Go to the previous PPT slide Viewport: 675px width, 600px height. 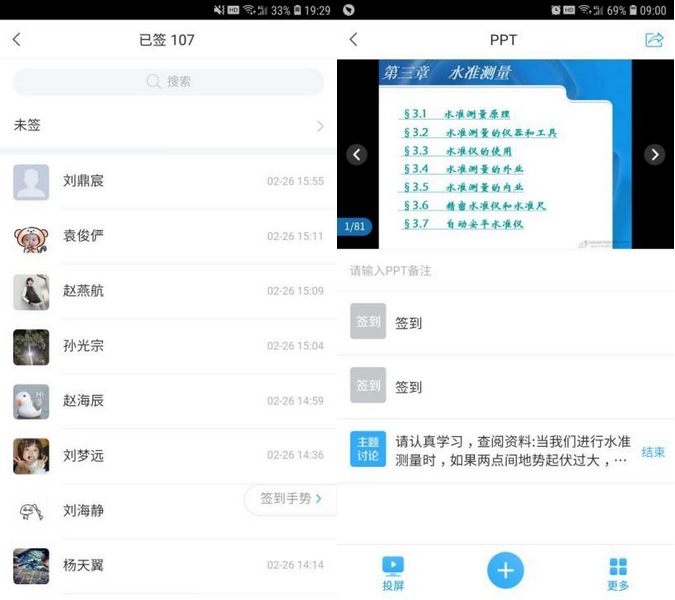357,154
